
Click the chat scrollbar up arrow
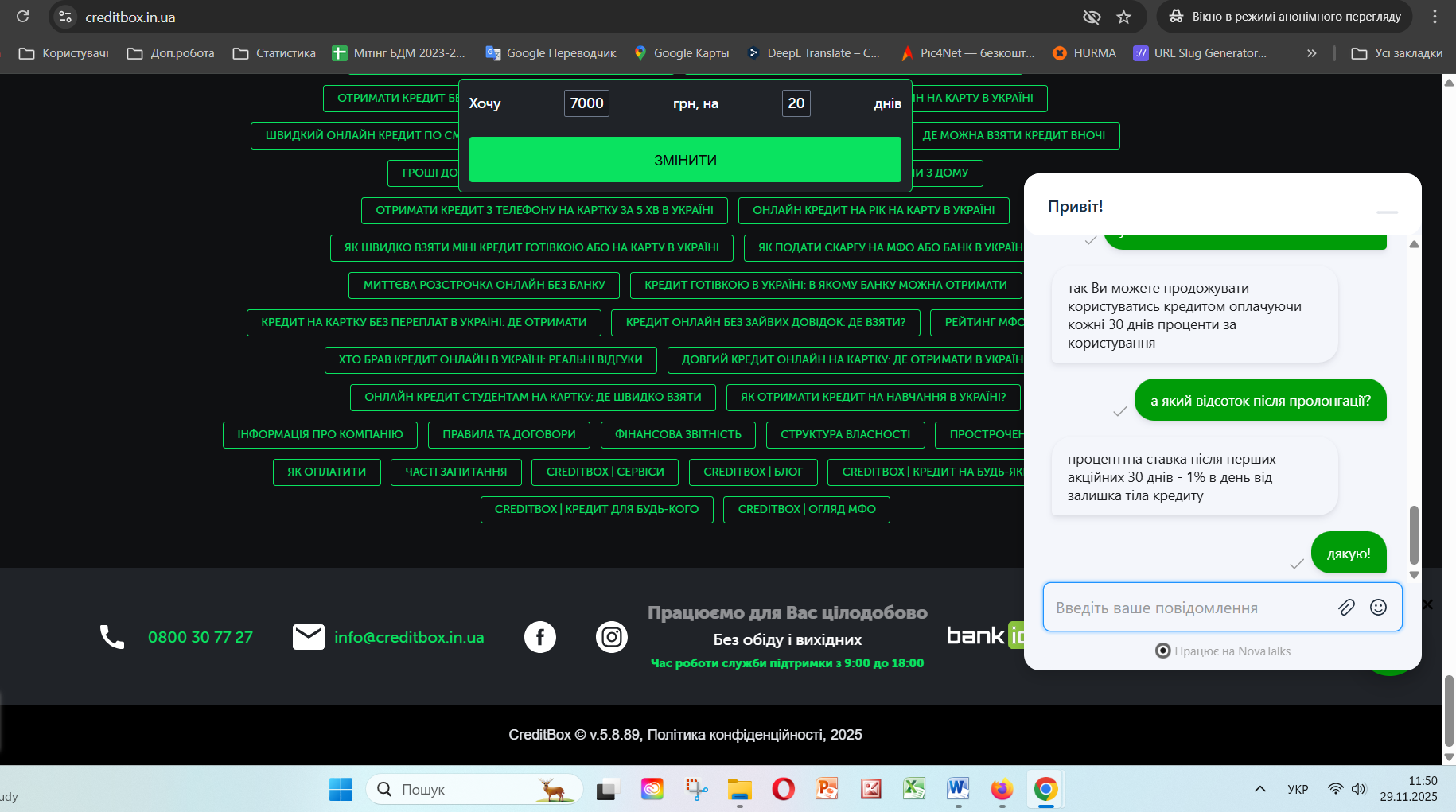[1414, 244]
